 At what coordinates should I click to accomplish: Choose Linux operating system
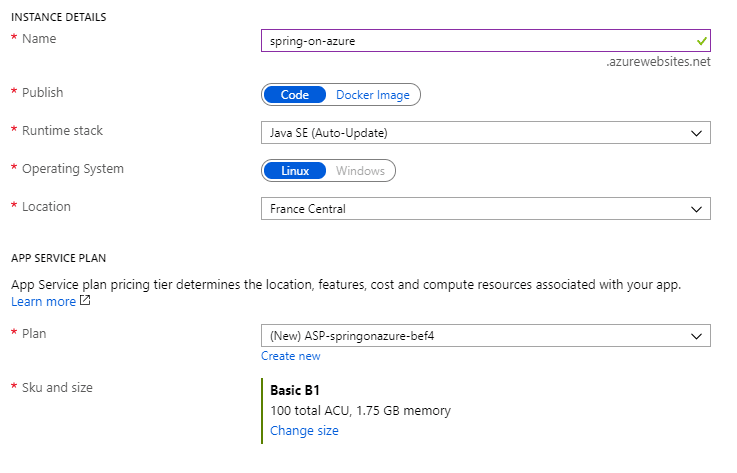pos(295,171)
